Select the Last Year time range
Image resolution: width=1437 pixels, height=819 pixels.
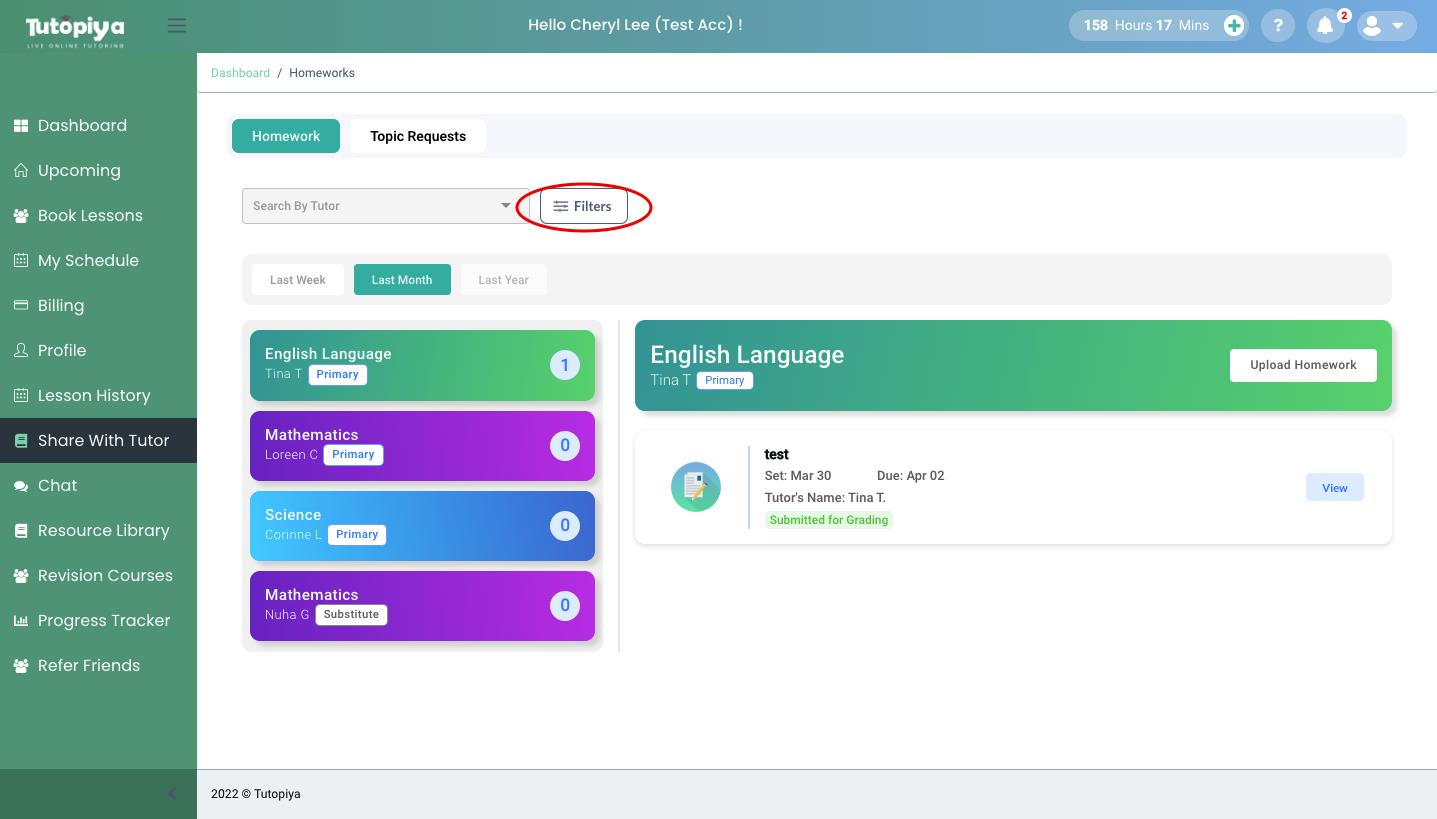[x=503, y=280]
